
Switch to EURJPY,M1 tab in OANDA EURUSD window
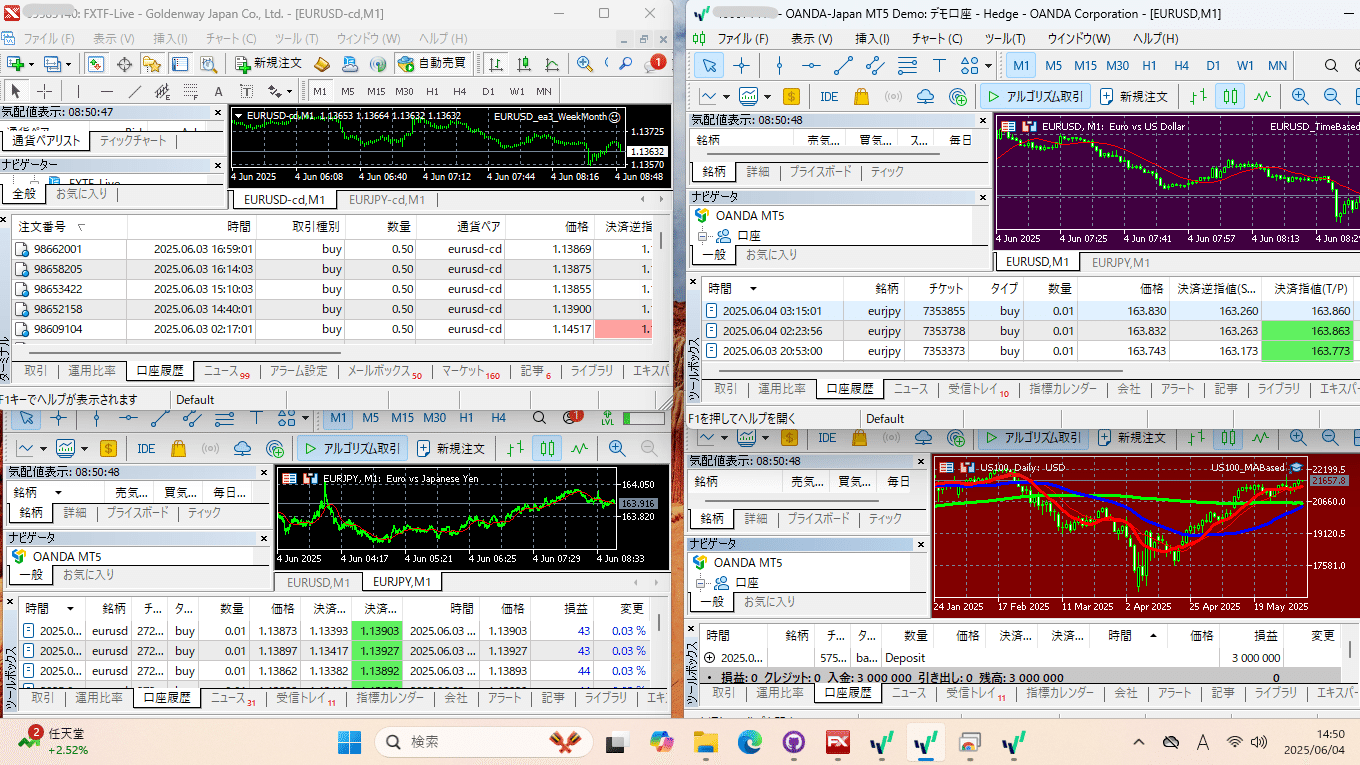point(1120,262)
